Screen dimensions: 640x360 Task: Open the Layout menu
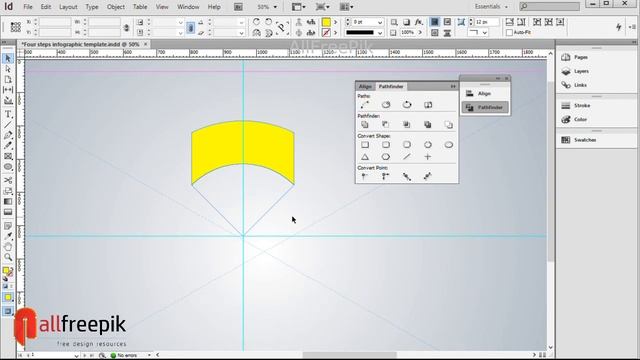68,7
